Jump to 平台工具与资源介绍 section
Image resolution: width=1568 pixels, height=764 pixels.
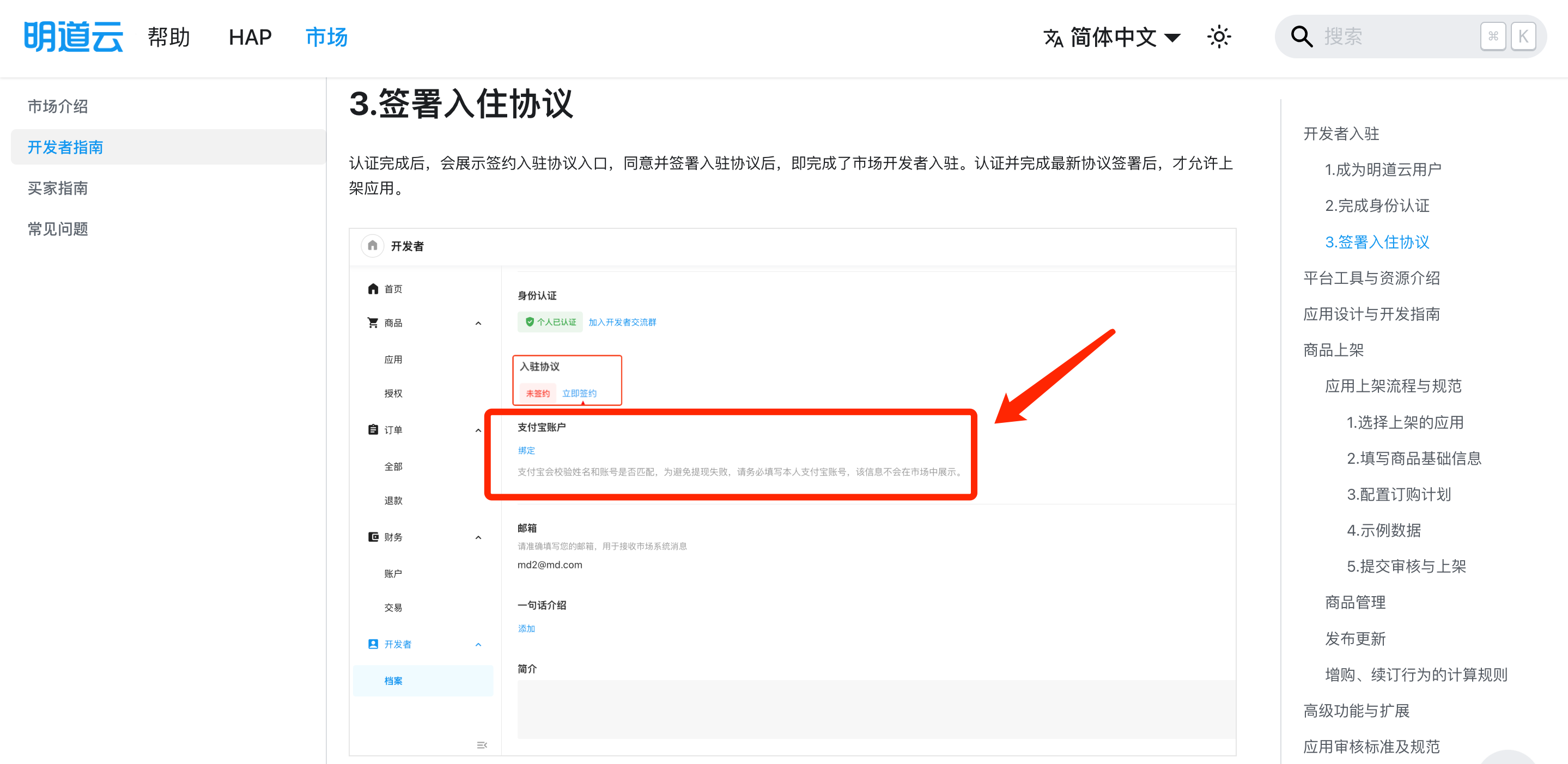pos(1371,277)
